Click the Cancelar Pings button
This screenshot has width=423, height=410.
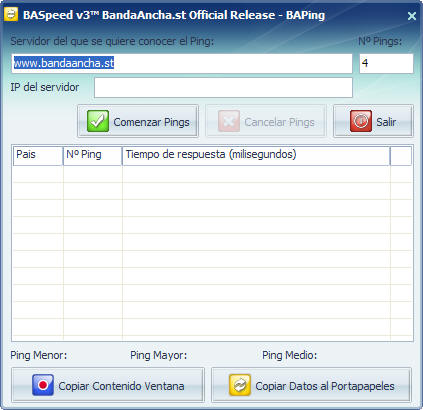click(x=266, y=121)
